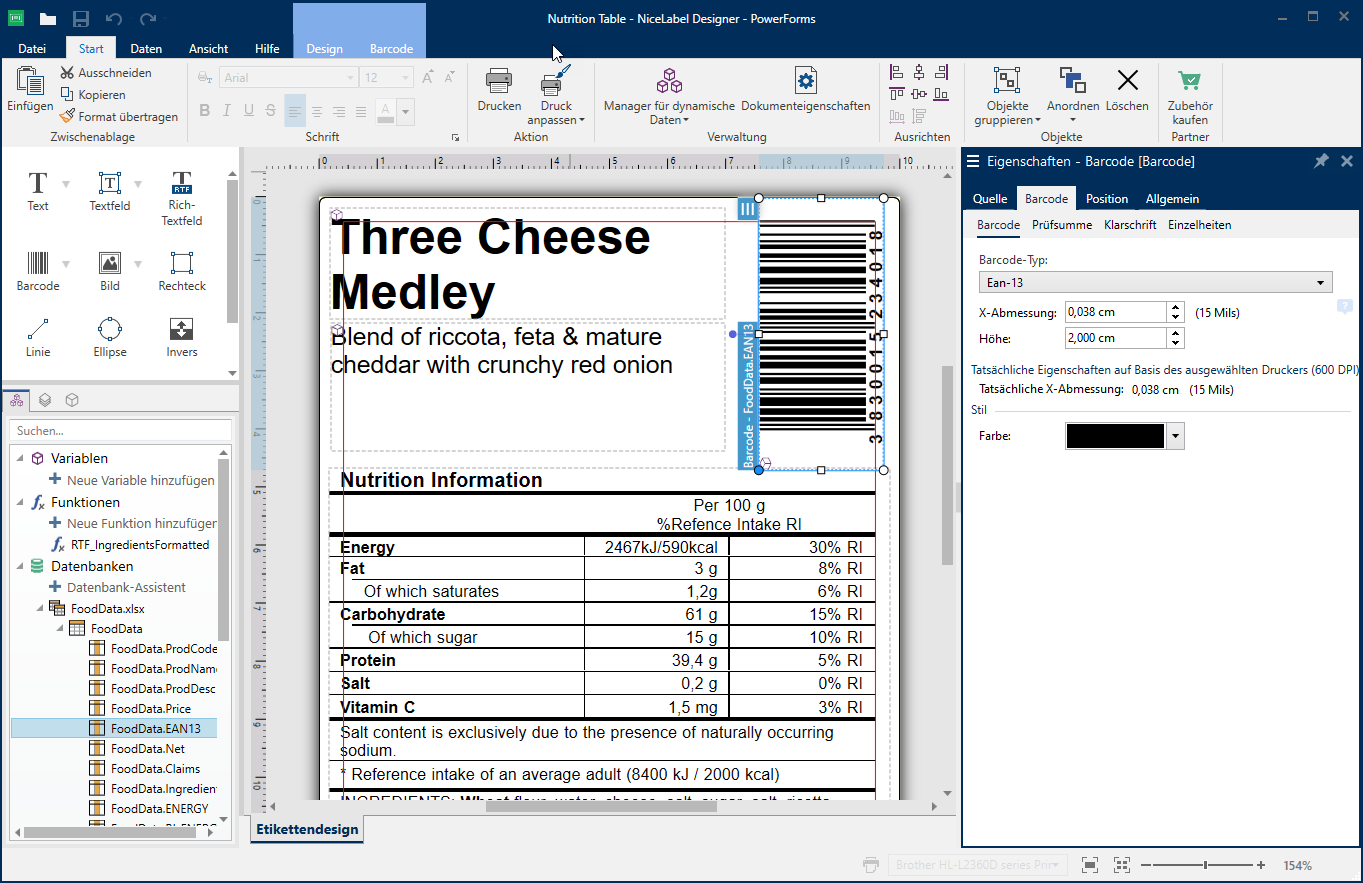This screenshot has width=1363, height=883.
Task: Click Einfügen paste icon
Action: pyautogui.click(x=30, y=81)
